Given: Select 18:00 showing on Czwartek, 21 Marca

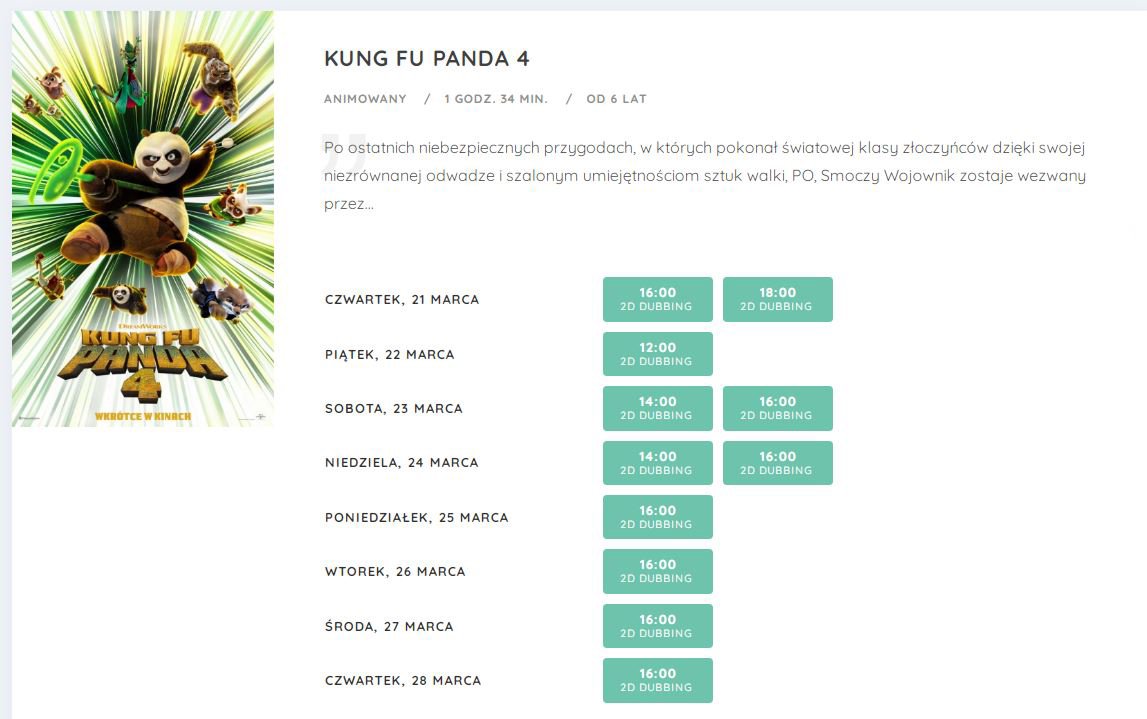Looking at the screenshot, I should (778, 299).
